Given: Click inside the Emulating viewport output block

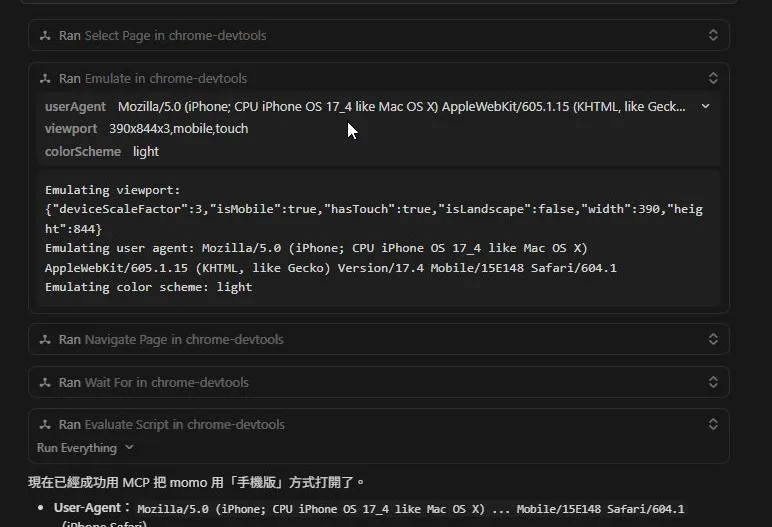Looking at the screenshot, I should [378, 238].
